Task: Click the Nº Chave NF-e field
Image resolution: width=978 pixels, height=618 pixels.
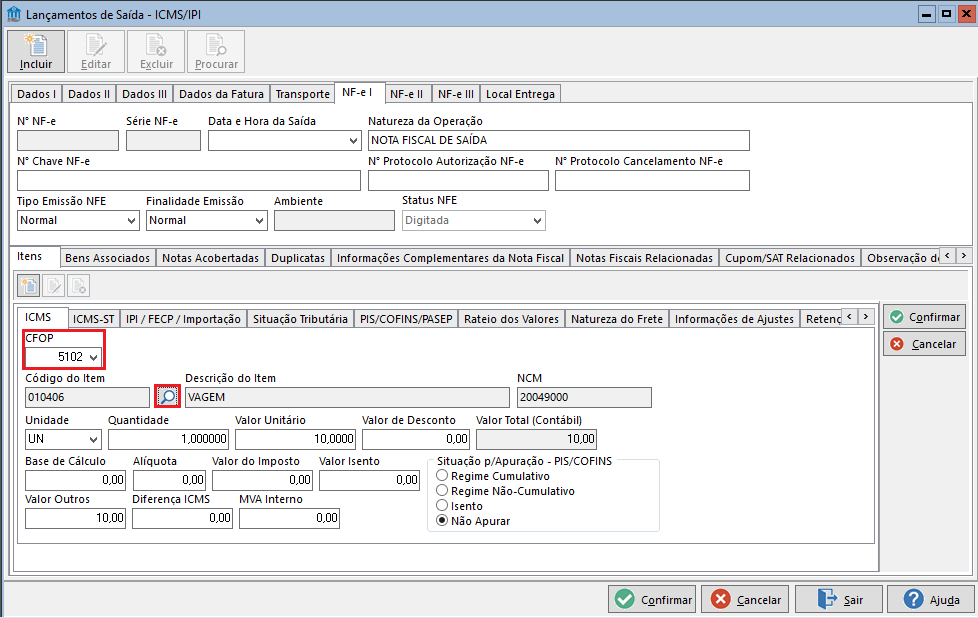Action: pyautogui.click(x=188, y=181)
